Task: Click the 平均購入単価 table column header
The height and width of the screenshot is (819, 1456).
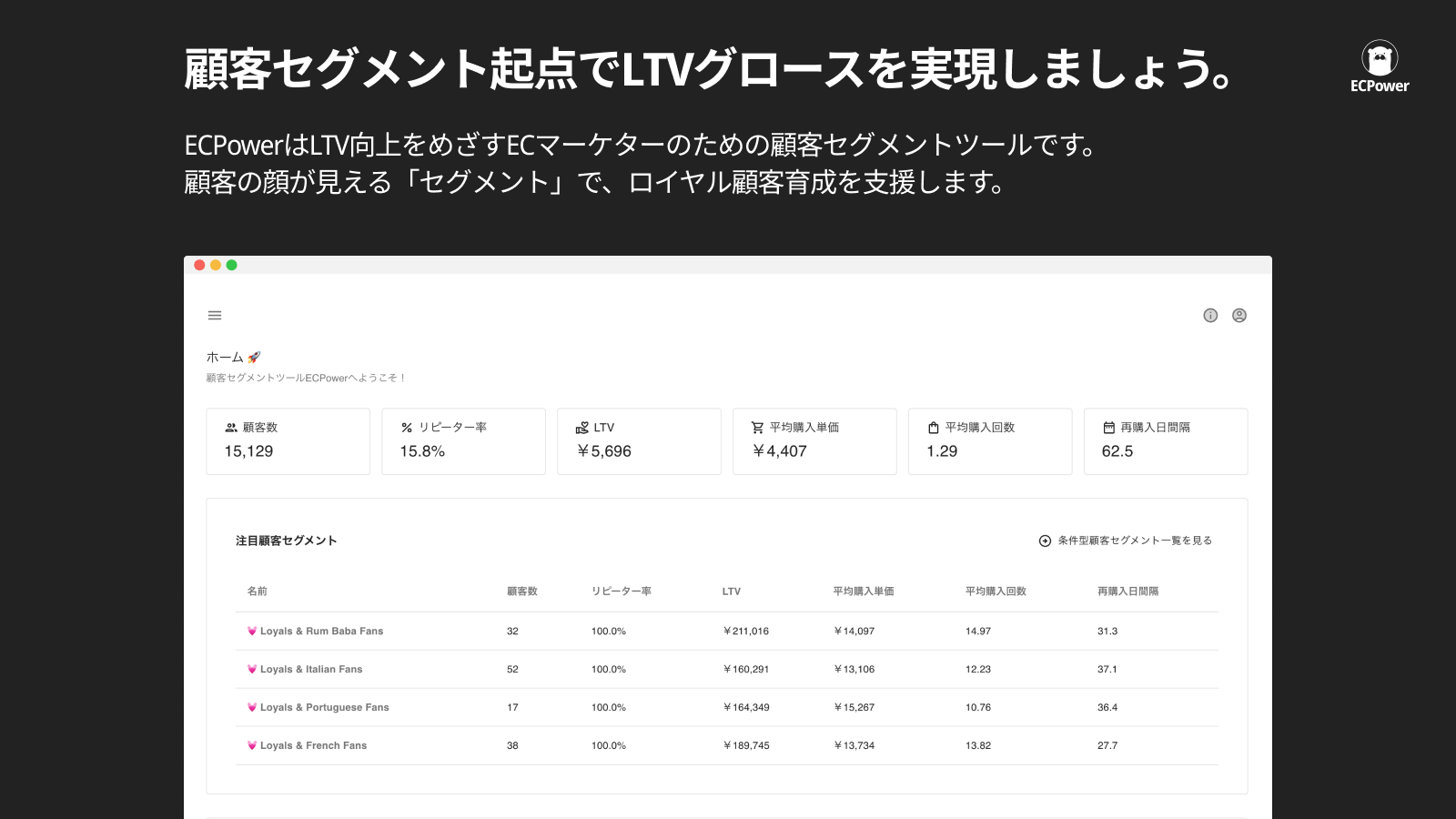Action: pos(864,591)
